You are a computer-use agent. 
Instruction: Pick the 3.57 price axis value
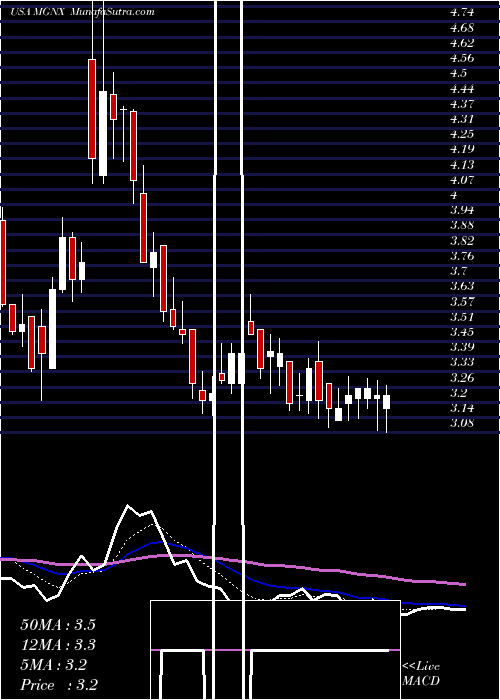pyautogui.click(x=462, y=301)
